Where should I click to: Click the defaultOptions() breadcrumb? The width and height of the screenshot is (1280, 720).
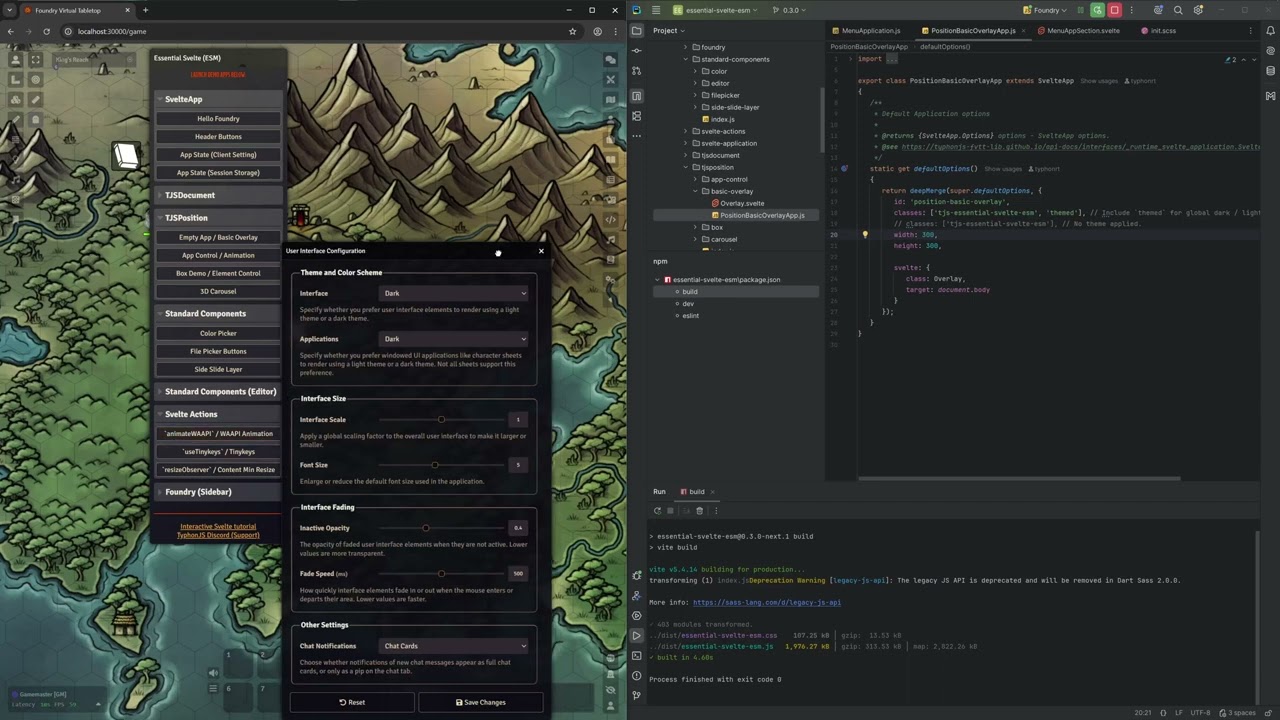point(944,46)
